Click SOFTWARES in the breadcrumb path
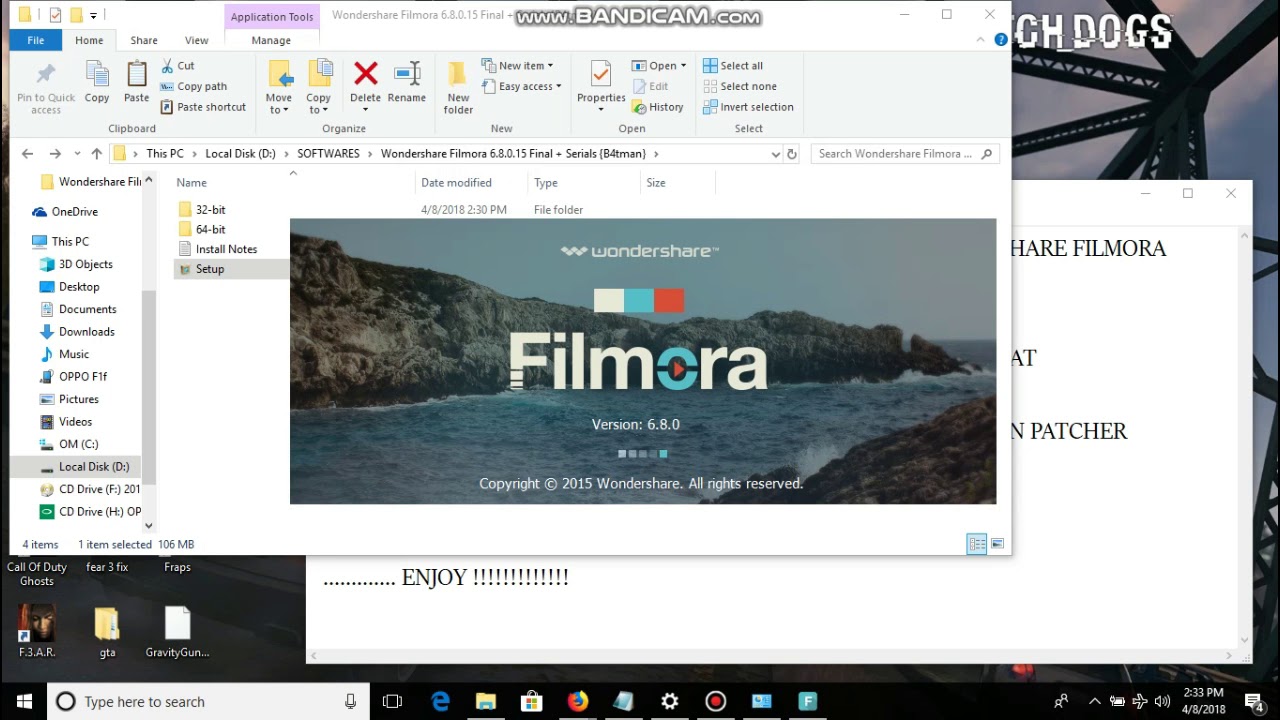 click(x=328, y=154)
